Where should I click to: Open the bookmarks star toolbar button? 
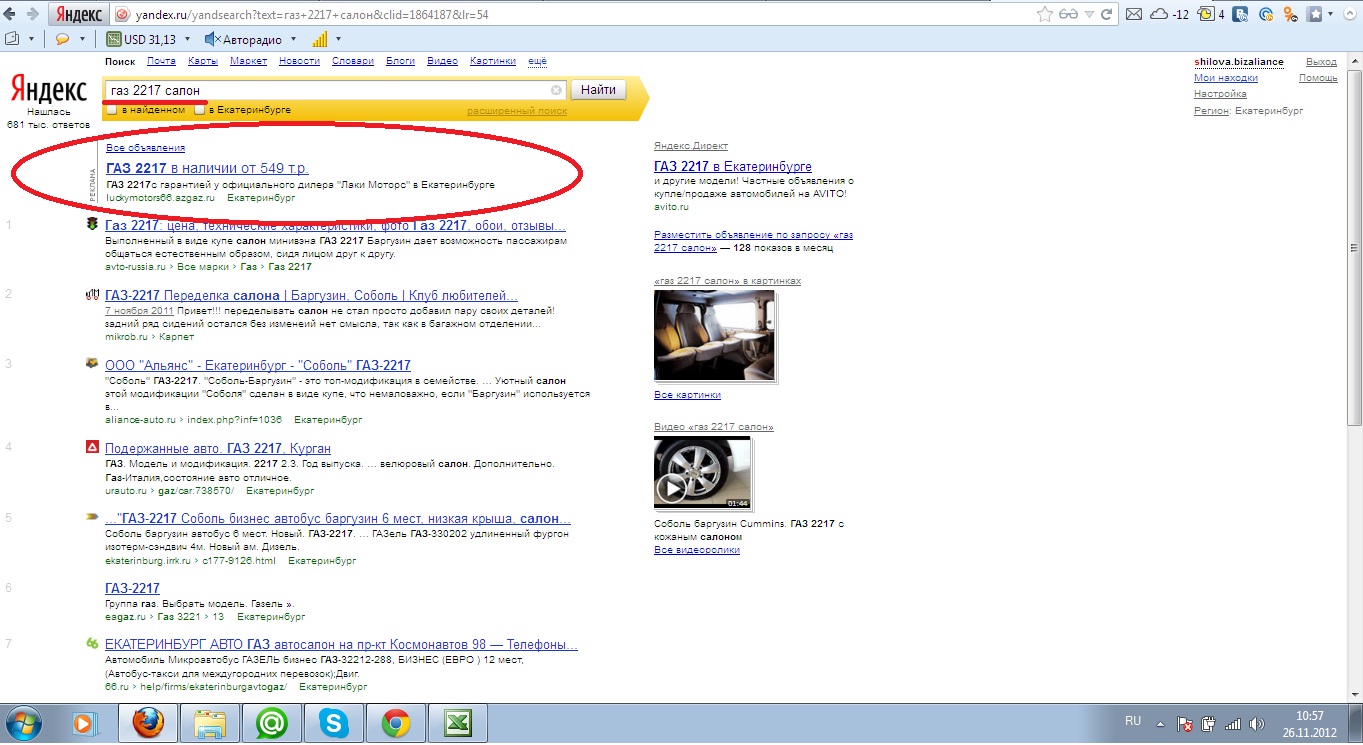pyautogui.click(x=1316, y=15)
